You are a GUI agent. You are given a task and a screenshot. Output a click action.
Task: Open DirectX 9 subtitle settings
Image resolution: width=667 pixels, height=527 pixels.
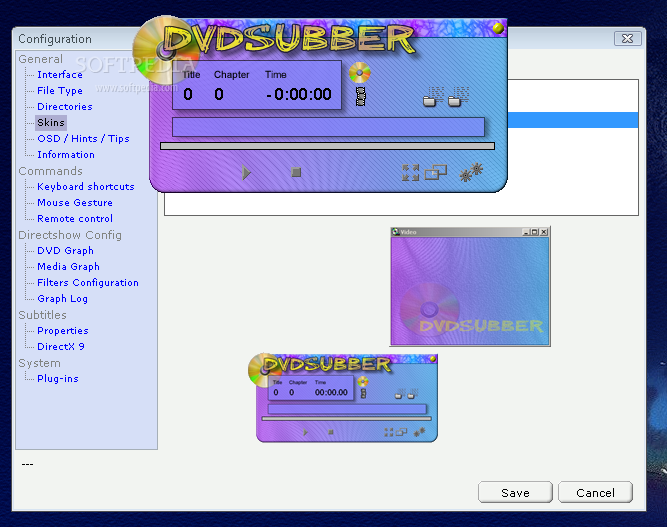(61, 346)
